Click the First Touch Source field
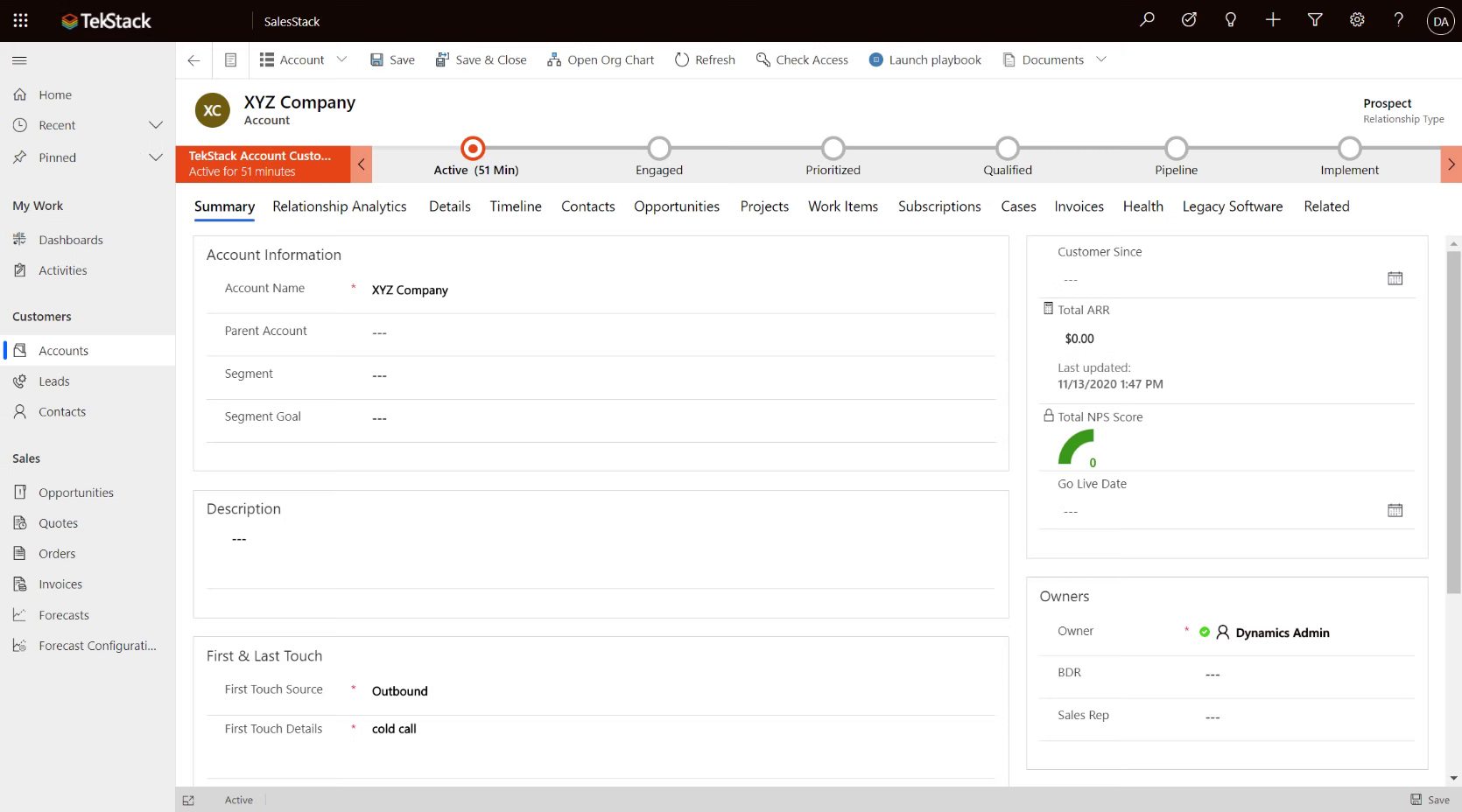This screenshot has height=812, width=1462. point(683,690)
